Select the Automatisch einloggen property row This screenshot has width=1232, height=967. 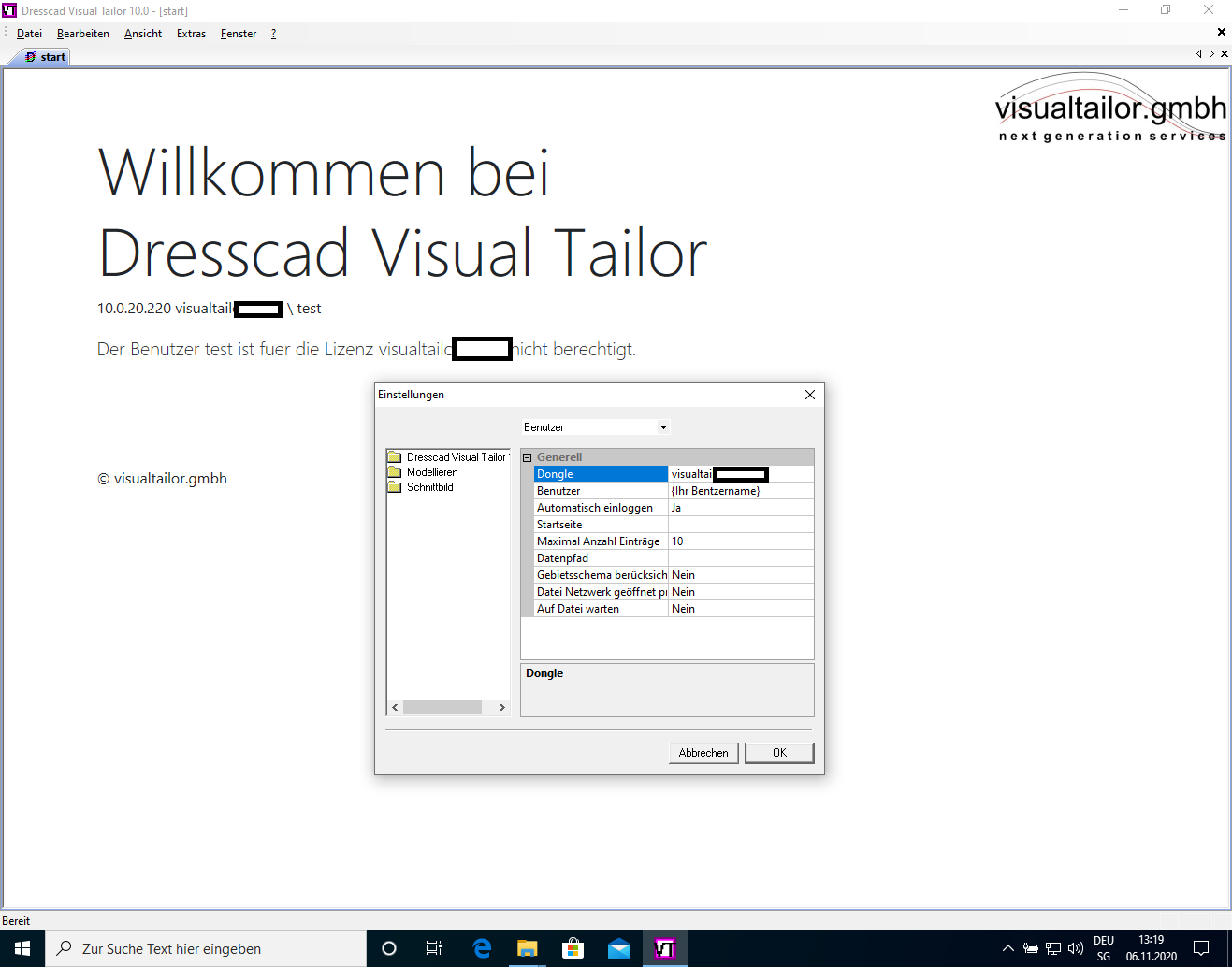(595, 508)
